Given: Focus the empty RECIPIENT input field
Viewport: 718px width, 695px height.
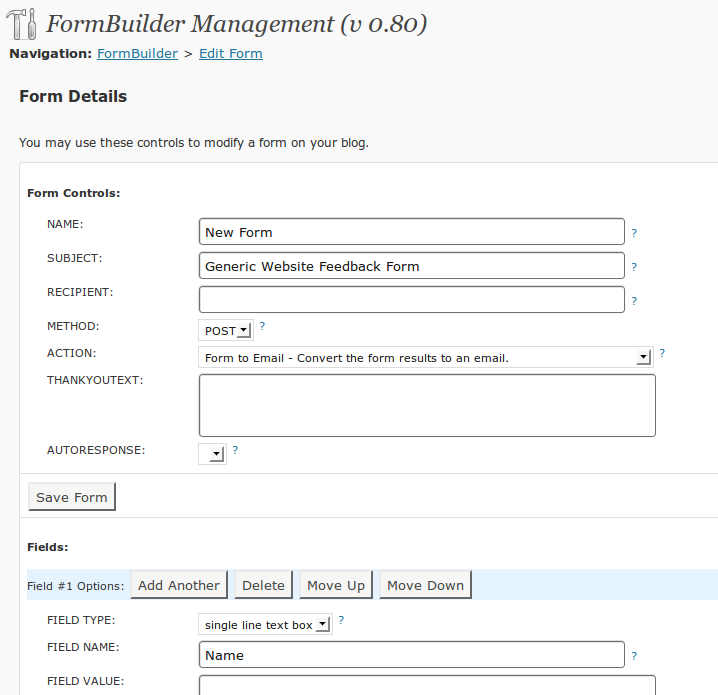Looking at the screenshot, I should (412, 299).
